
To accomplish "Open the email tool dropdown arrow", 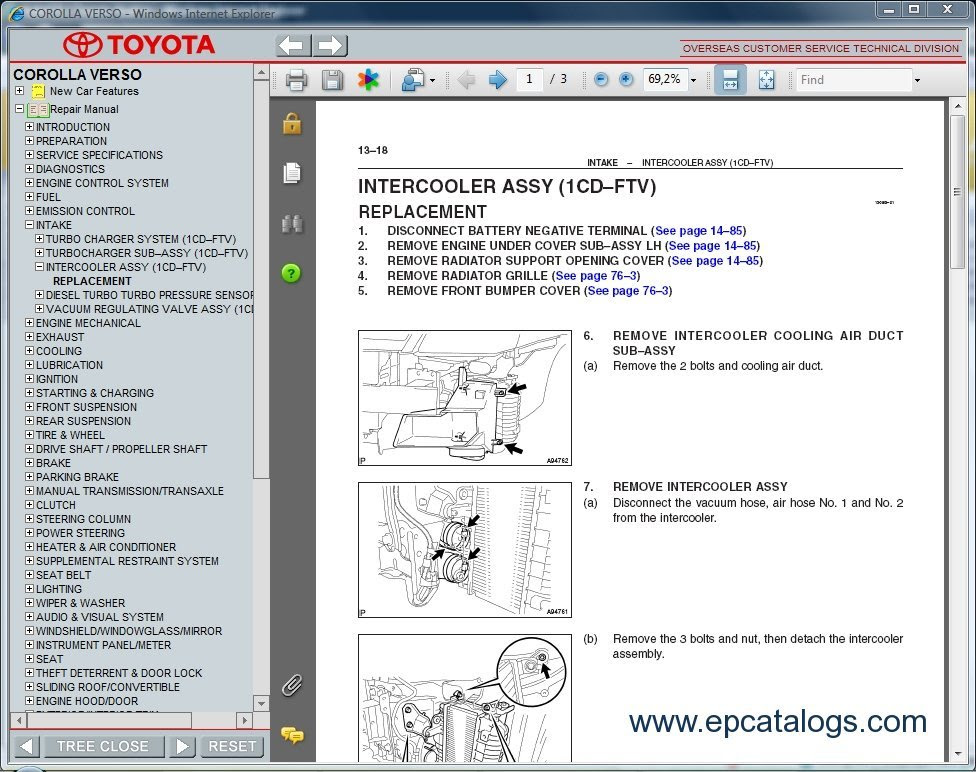I will (433, 80).
